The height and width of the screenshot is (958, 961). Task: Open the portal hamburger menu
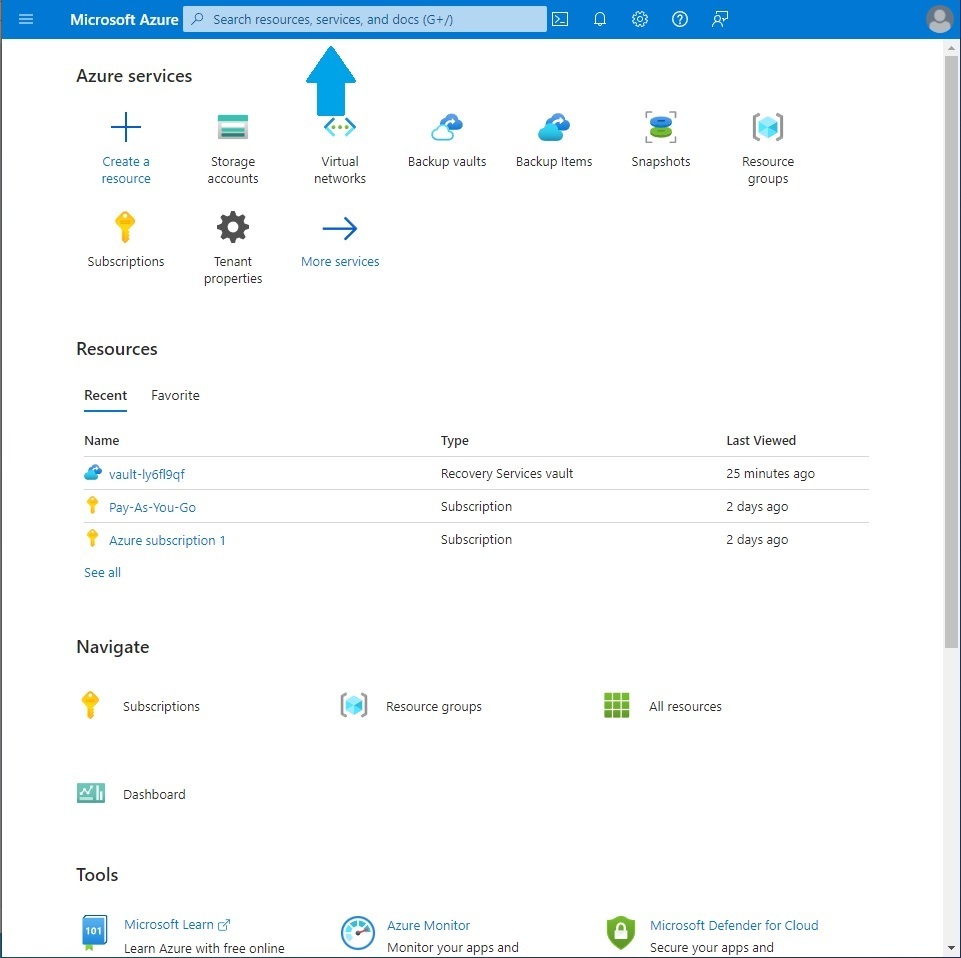coord(26,19)
